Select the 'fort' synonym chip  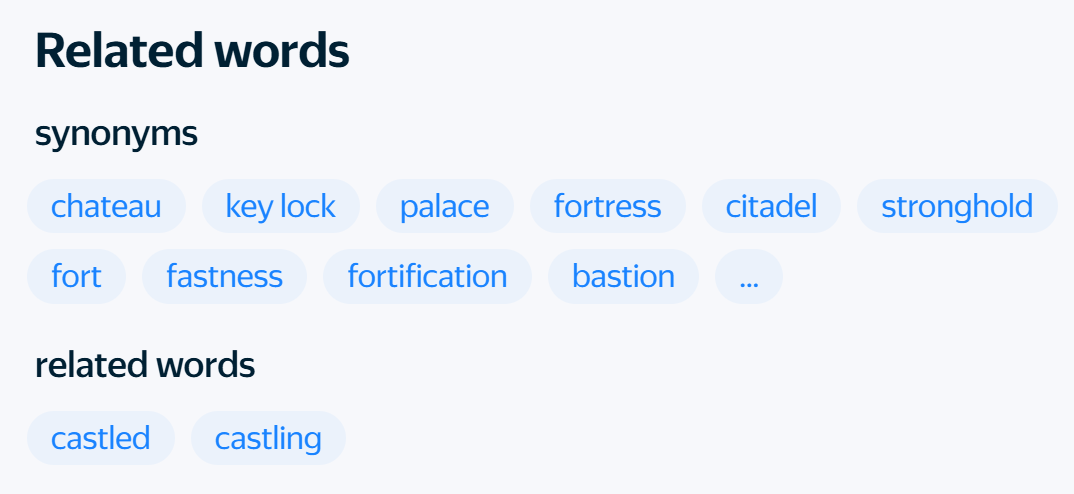click(76, 276)
